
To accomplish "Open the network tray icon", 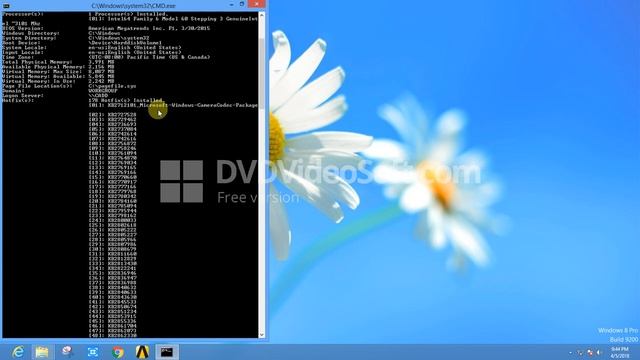I will point(580,352).
